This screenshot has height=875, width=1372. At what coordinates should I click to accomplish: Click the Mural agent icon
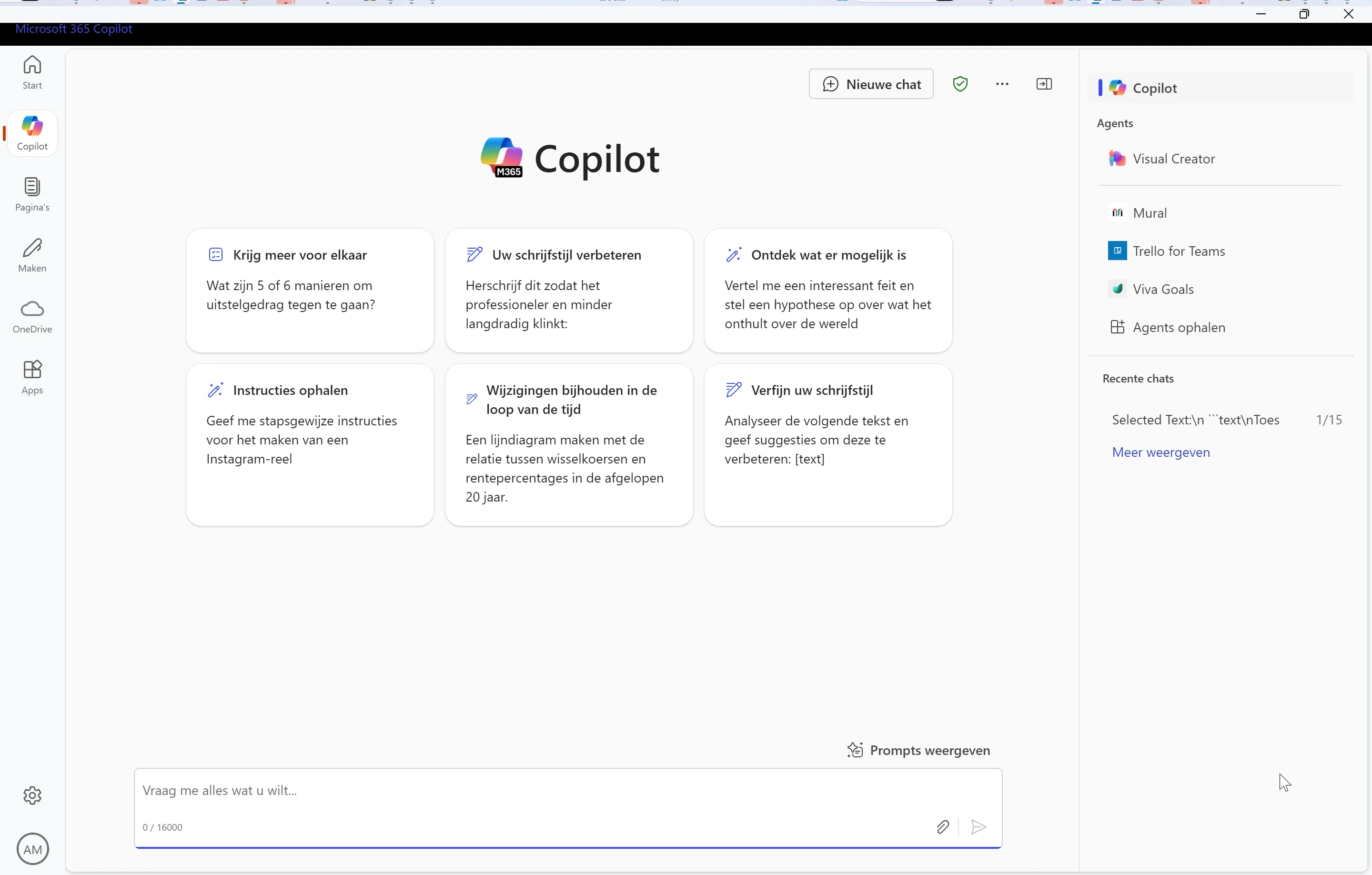pyautogui.click(x=1117, y=213)
